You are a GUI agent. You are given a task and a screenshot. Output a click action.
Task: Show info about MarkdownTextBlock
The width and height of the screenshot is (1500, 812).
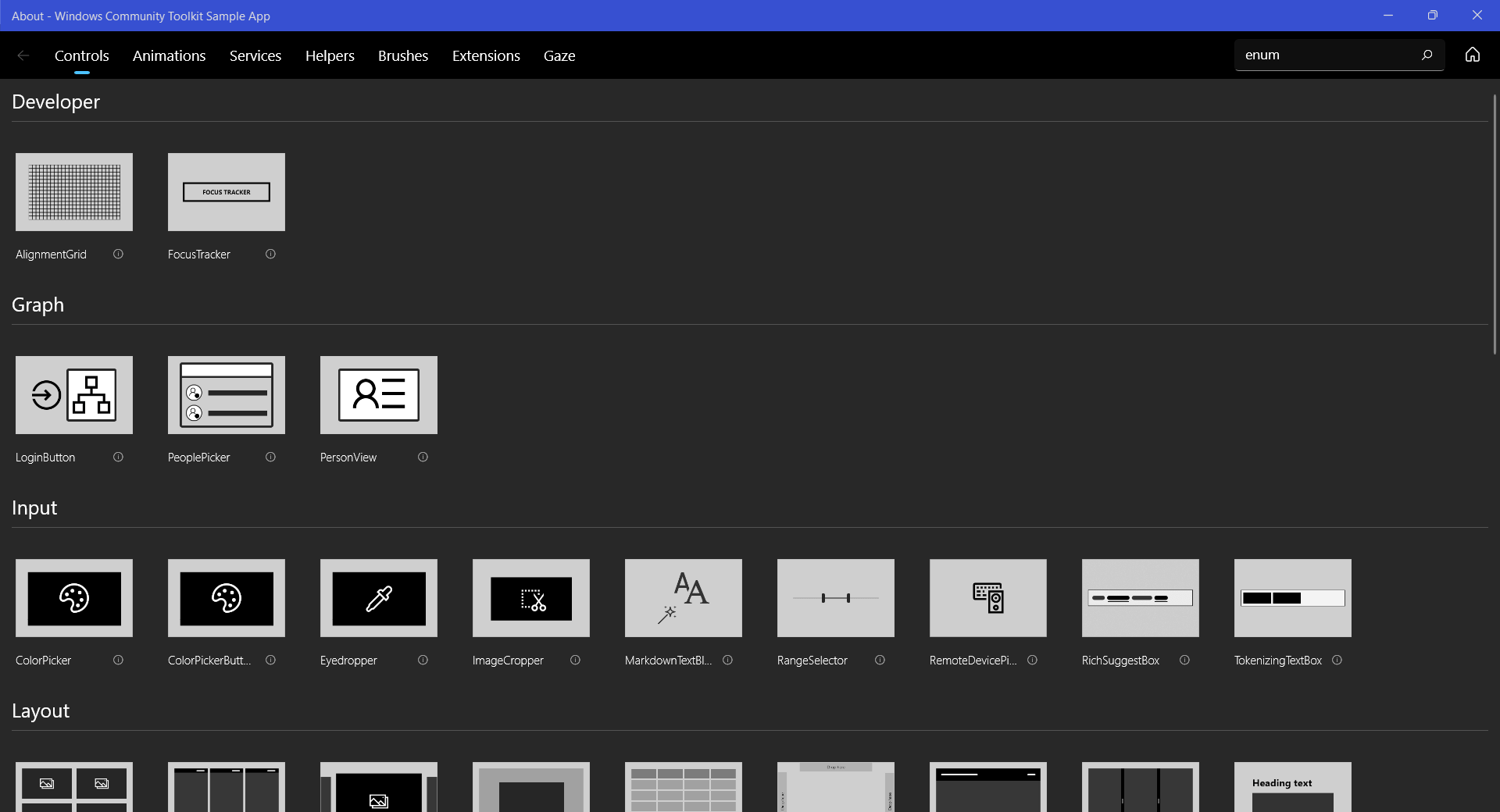coord(727,661)
